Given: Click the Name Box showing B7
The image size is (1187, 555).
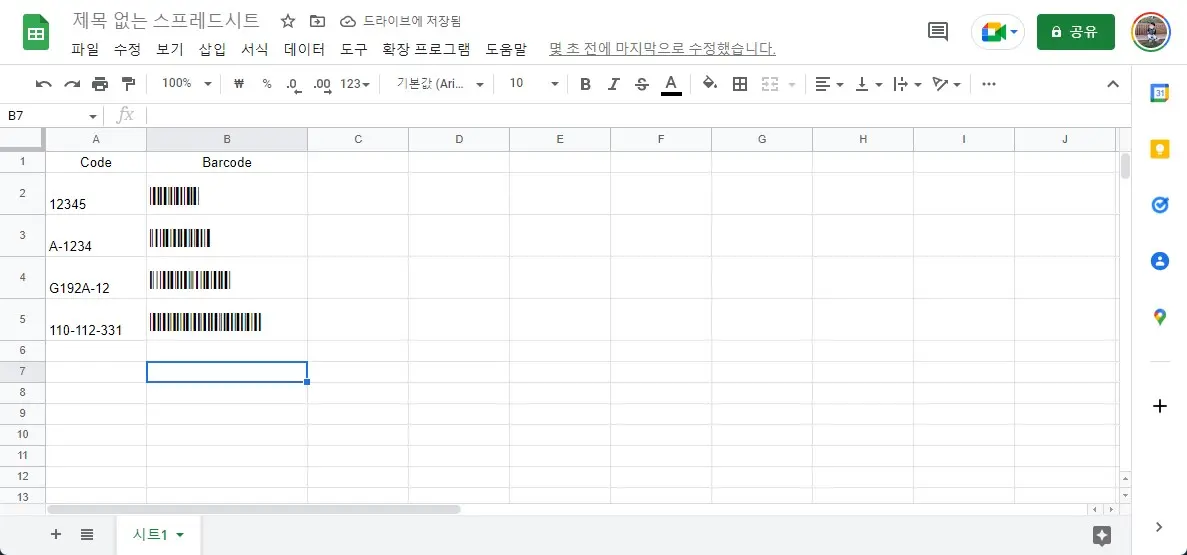Looking at the screenshot, I should pos(51,116).
